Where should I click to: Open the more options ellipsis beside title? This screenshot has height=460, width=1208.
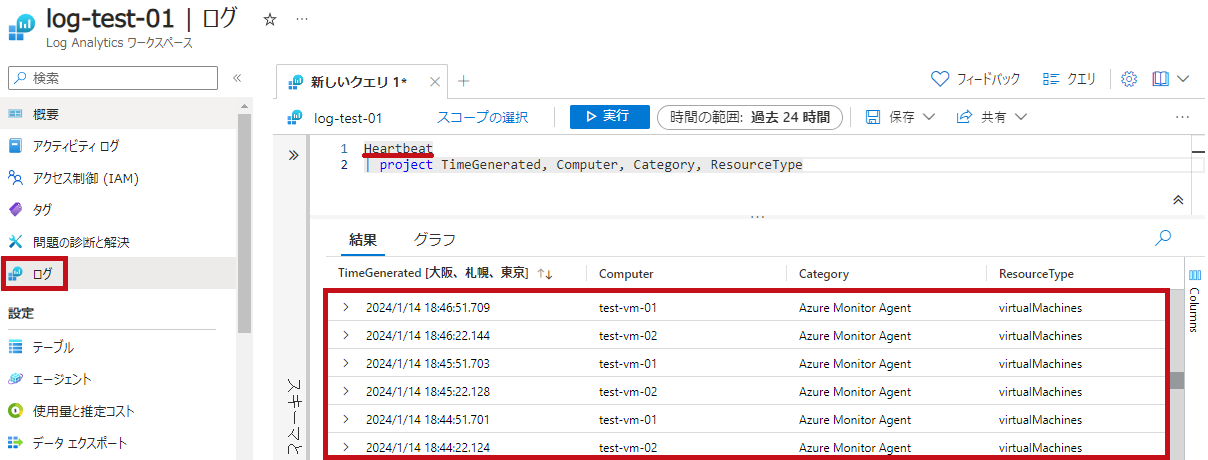coord(302,19)
